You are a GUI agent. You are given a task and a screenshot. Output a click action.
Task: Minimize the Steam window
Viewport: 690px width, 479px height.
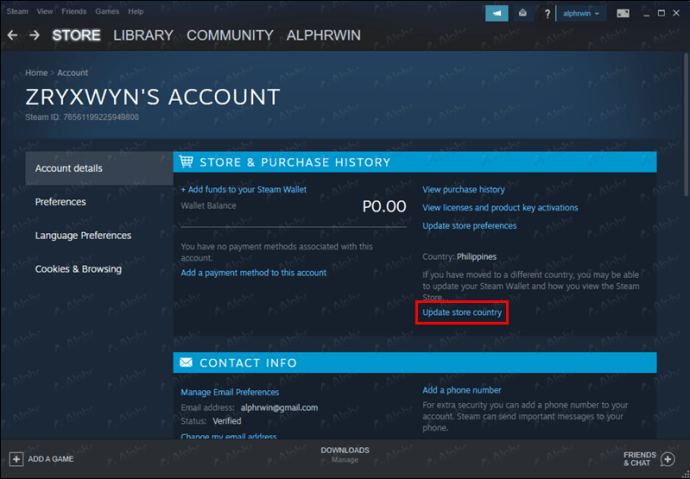(646, 14)
